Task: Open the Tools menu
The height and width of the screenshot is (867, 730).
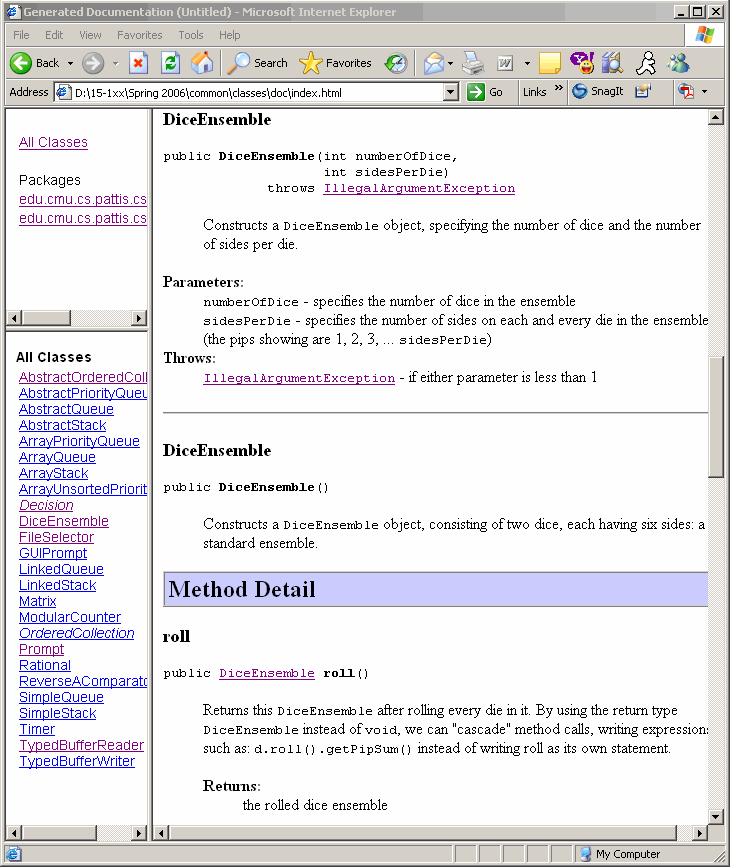Action: click(x=190, y=35)
